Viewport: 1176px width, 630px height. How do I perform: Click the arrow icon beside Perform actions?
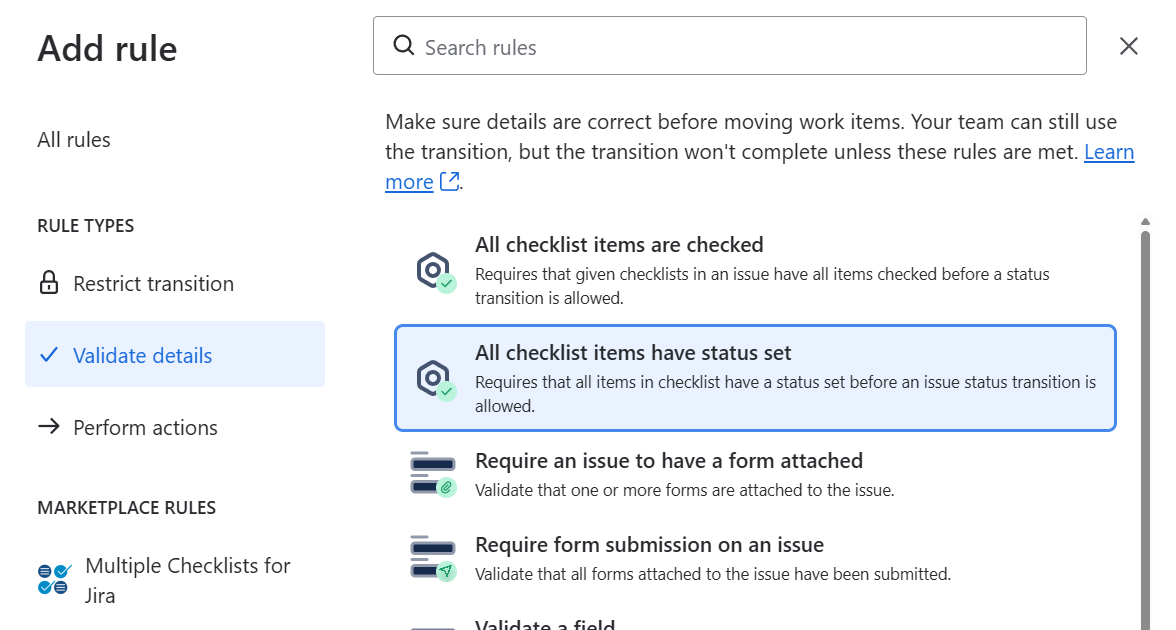(49, 427)
